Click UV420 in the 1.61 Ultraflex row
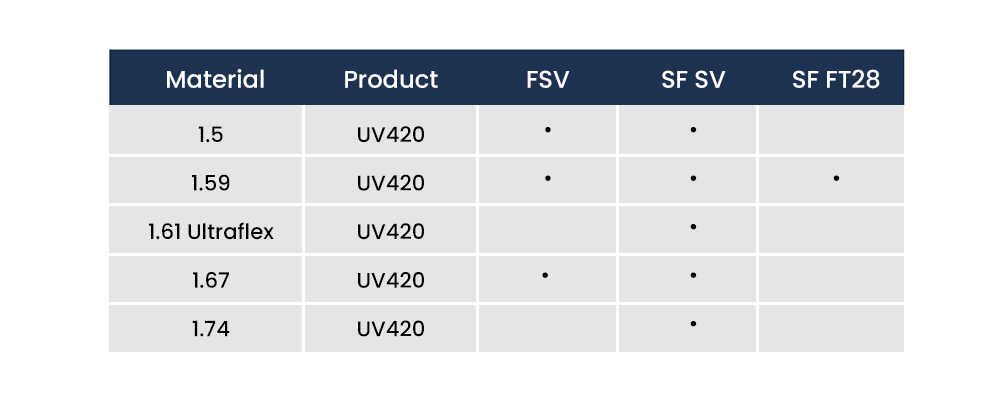 [391, 232]
